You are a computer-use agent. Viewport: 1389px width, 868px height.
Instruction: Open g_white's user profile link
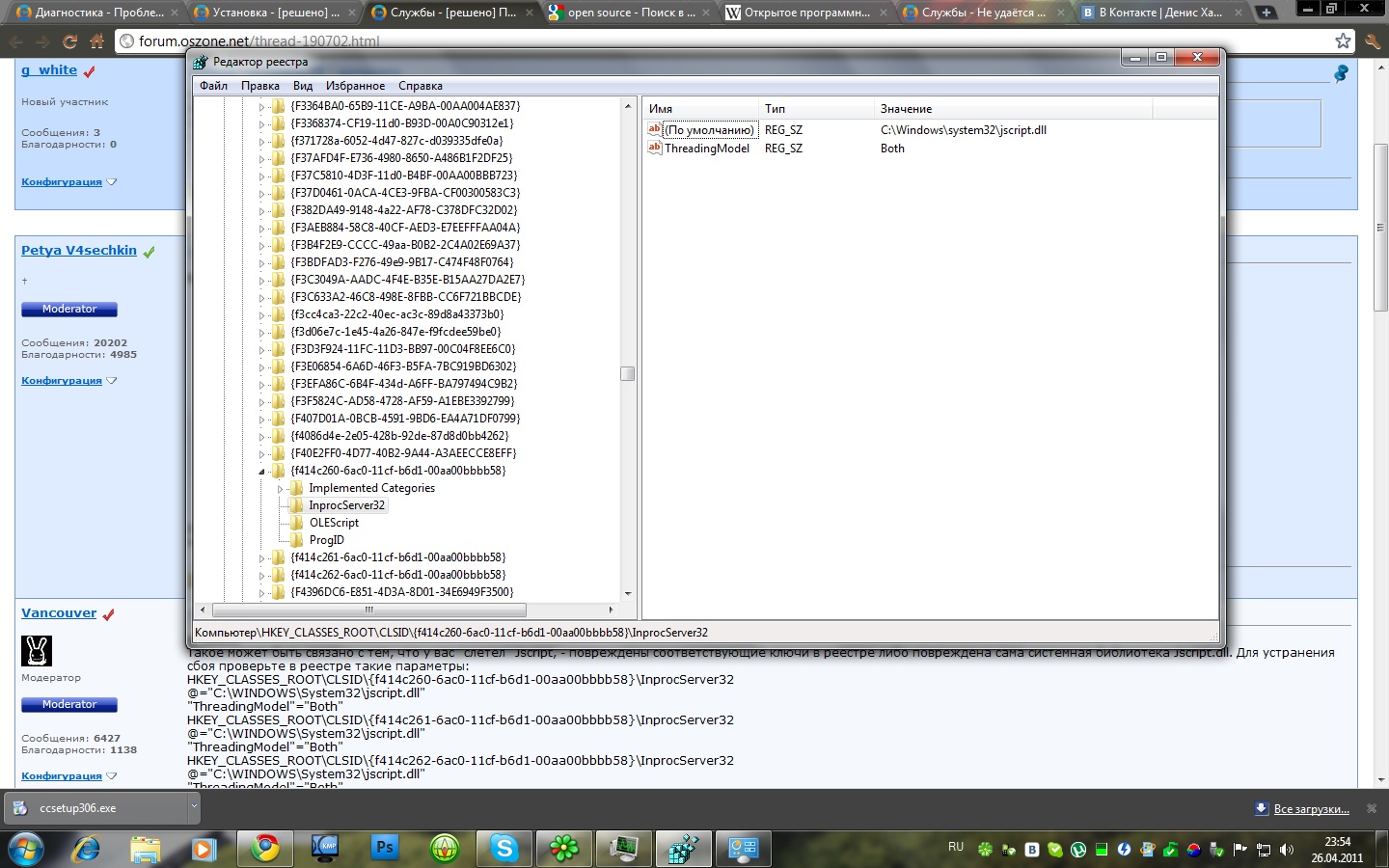pyautogui.click(x=49, y=70)
